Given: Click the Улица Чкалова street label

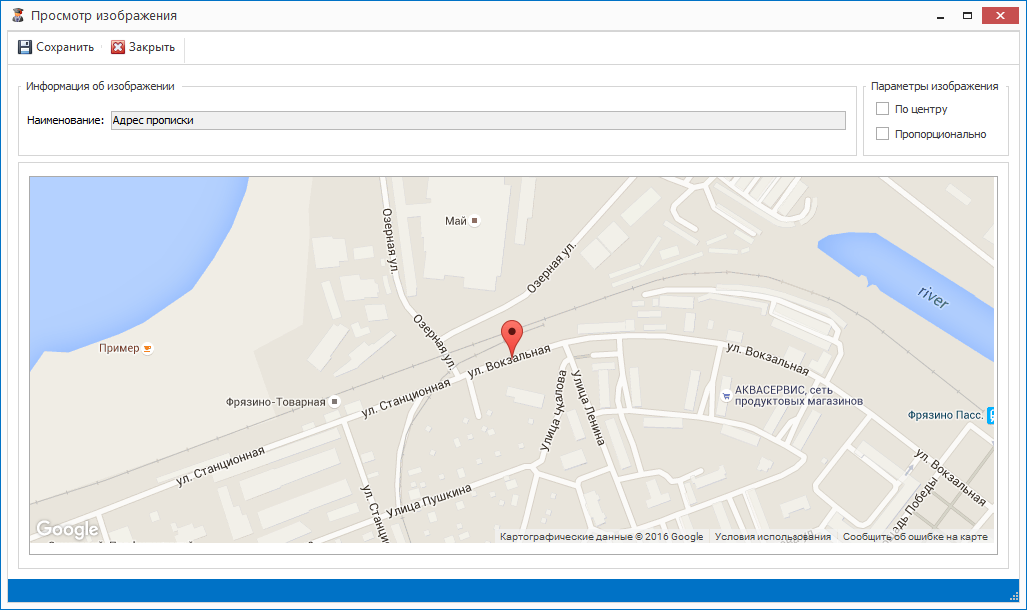Looking at the screenshot, I should [x=553, y=411].
